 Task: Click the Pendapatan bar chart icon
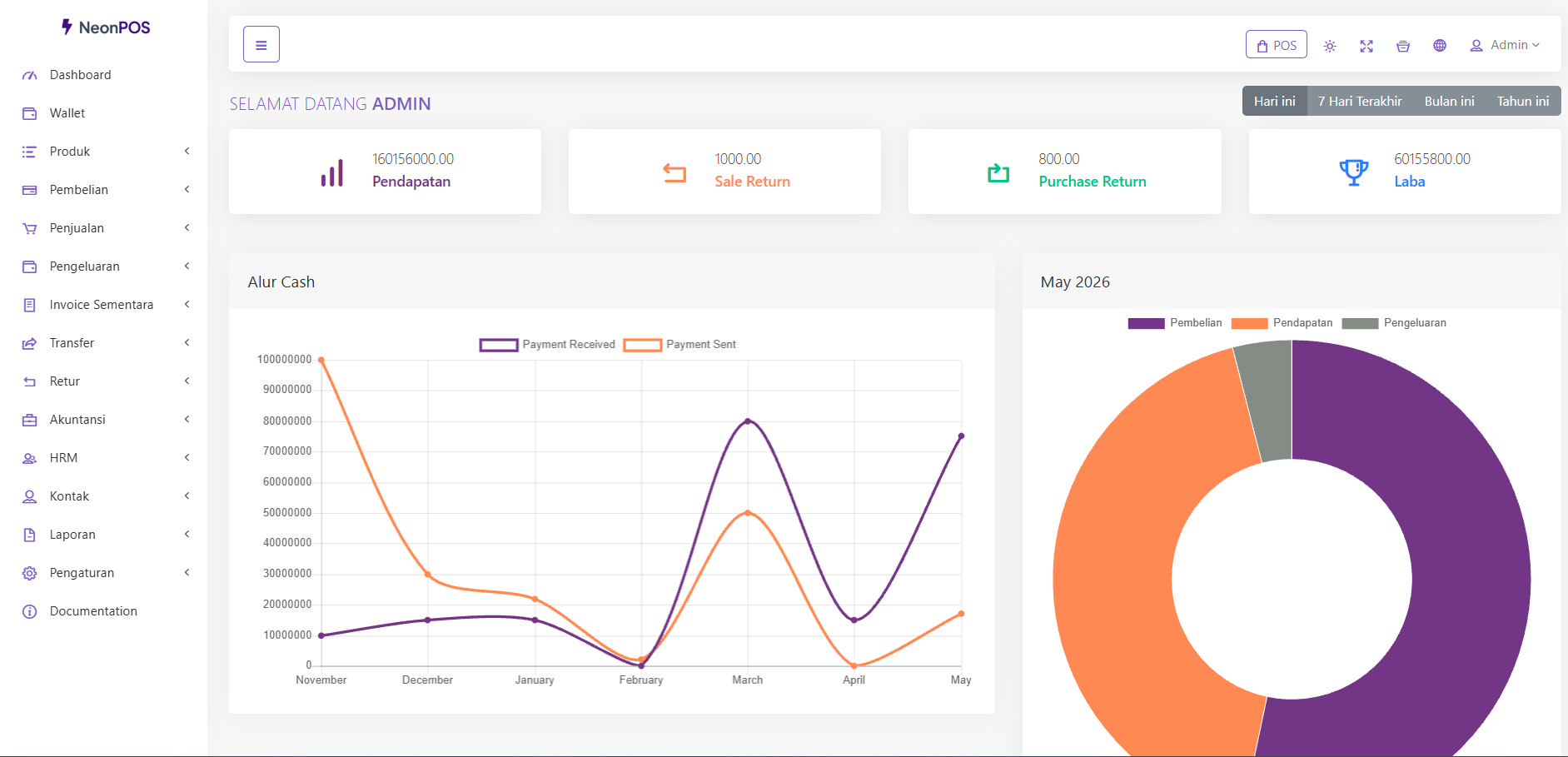pos(332,172)
